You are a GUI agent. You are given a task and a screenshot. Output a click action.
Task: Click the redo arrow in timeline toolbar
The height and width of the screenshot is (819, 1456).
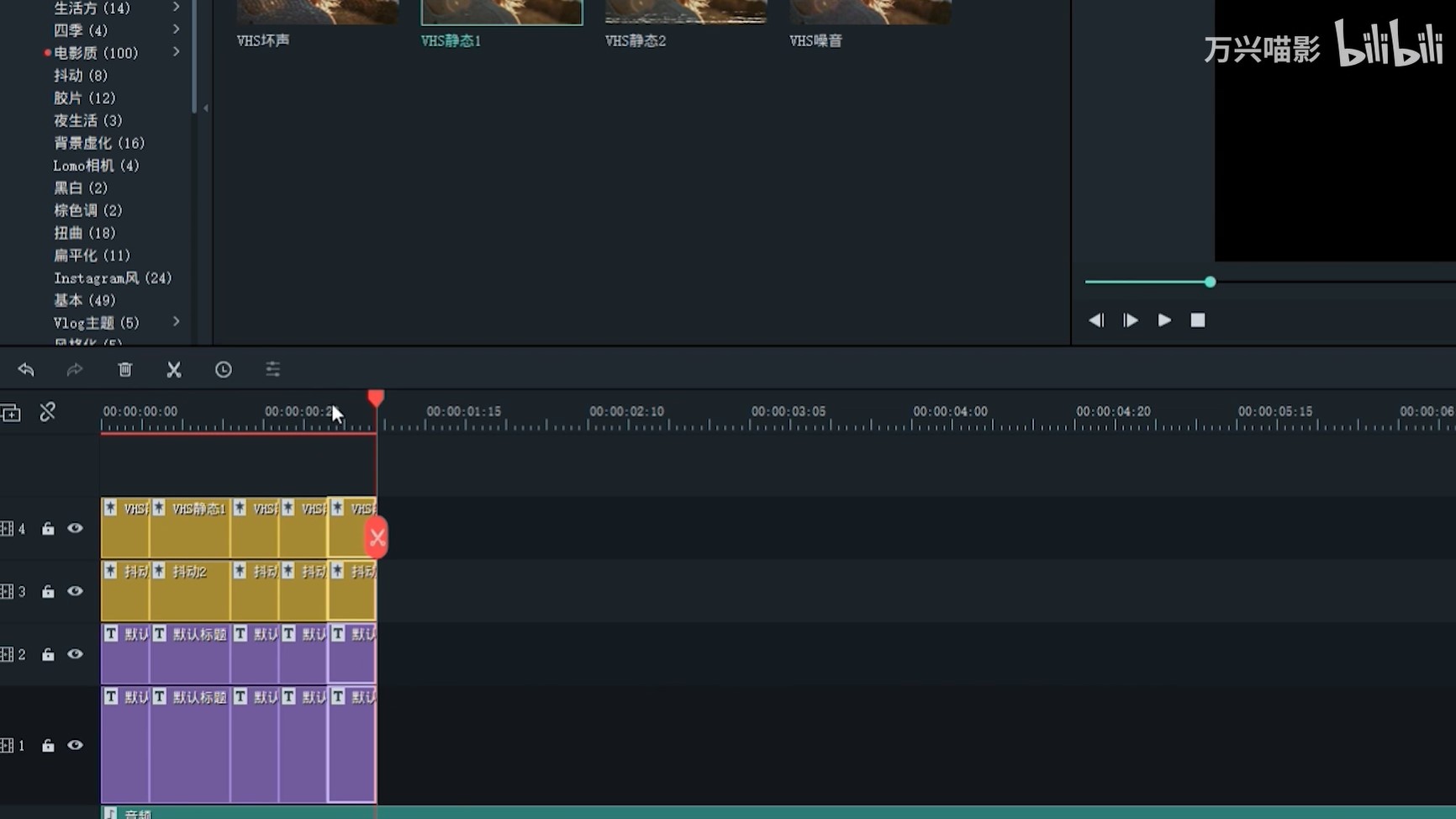75,370
